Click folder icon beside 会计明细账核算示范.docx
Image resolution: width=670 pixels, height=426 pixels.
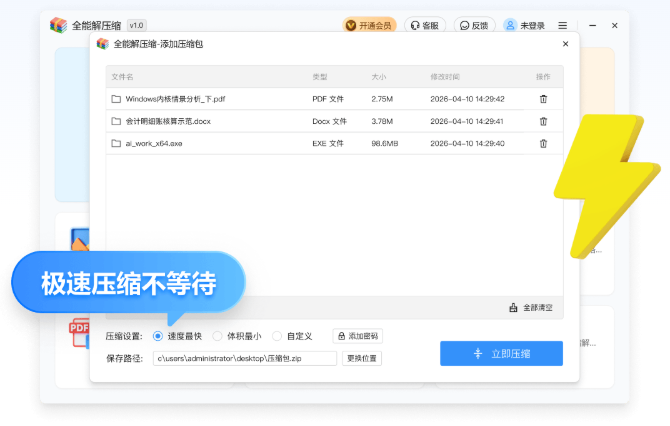(116, 121)
